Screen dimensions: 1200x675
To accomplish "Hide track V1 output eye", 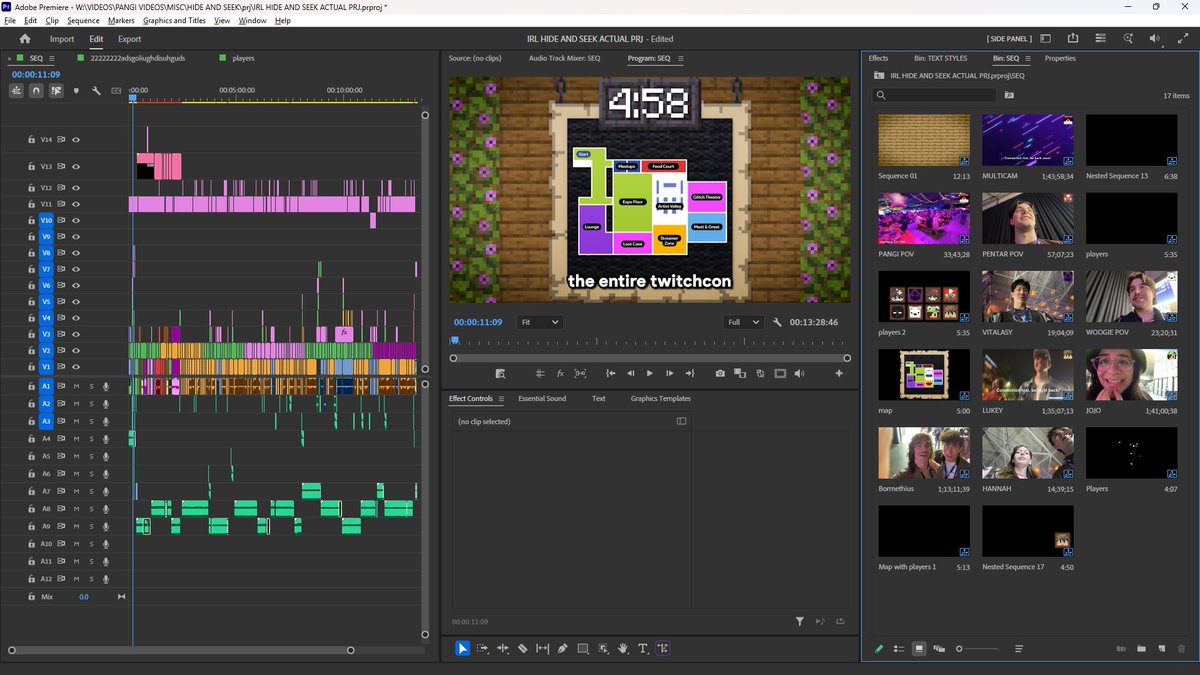I will click(75, 367).
